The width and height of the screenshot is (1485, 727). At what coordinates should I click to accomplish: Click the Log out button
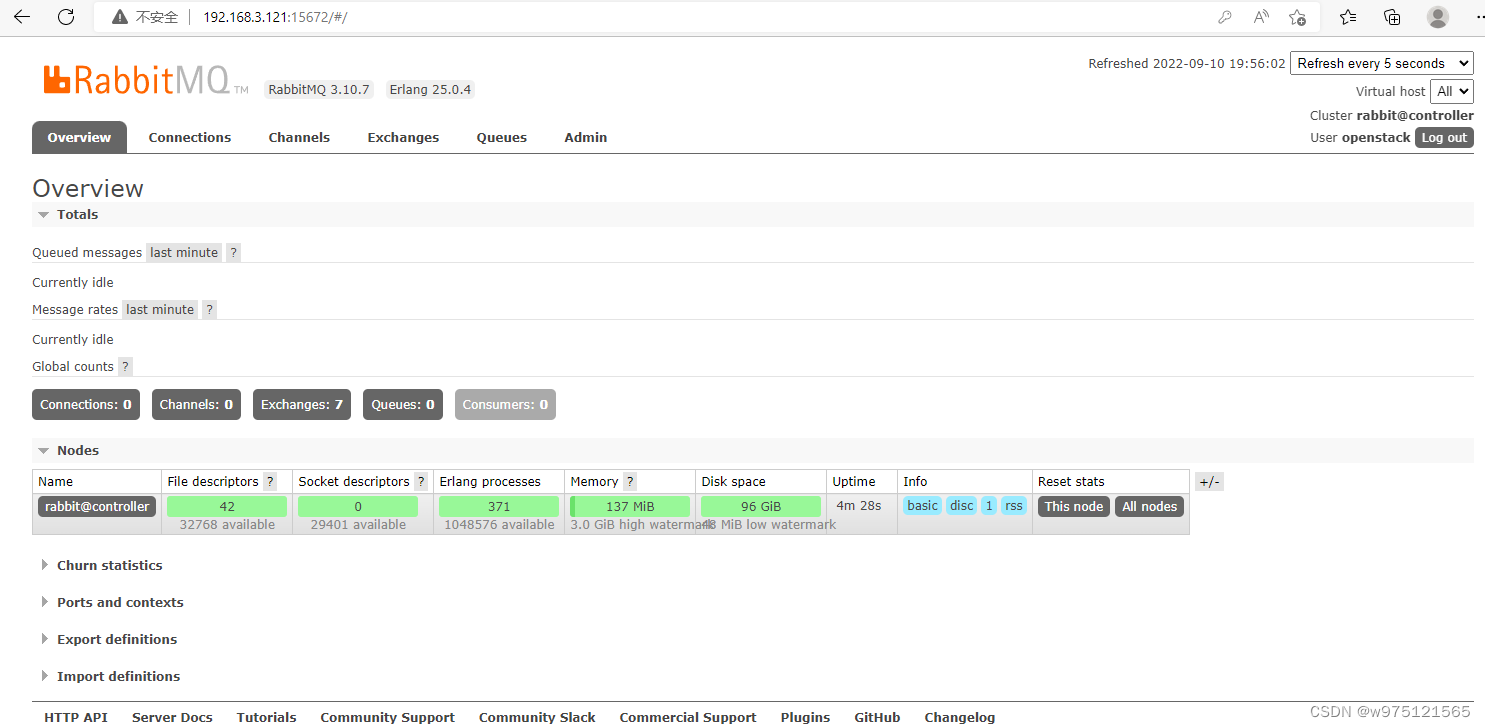(x=1443, y=137)
